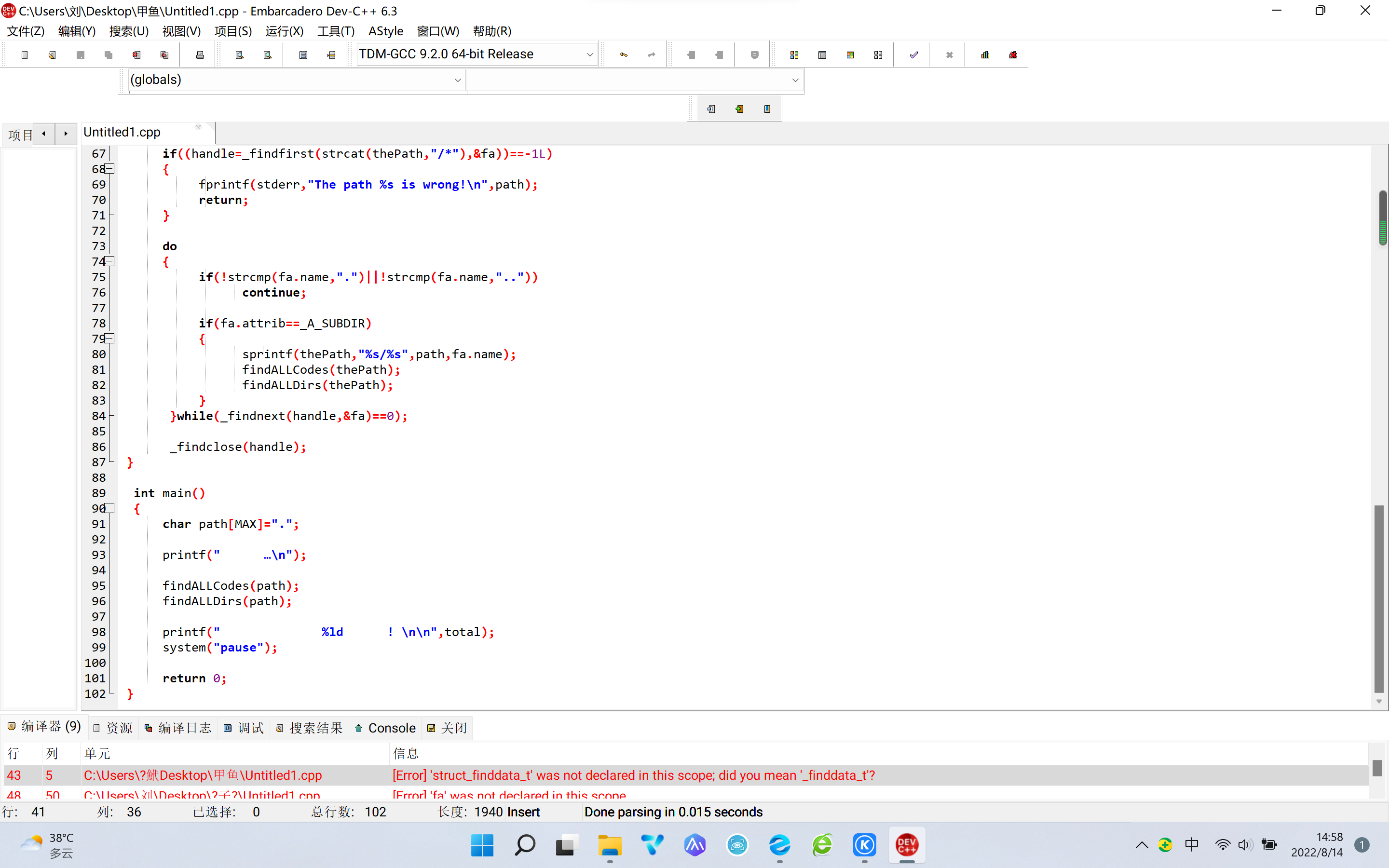This screenshot has width=1389, height=868.
Task: Click the Print toolbar icon
Action: 200,55
